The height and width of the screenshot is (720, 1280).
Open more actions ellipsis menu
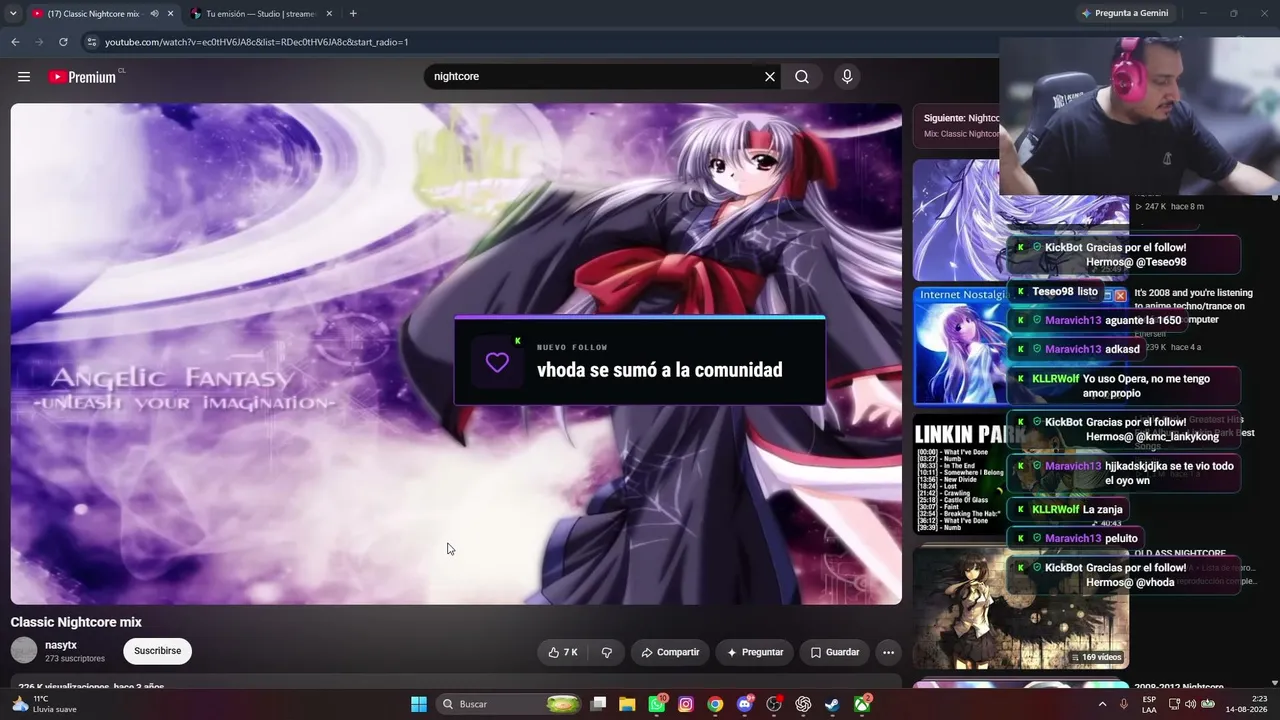pos(888,652)
